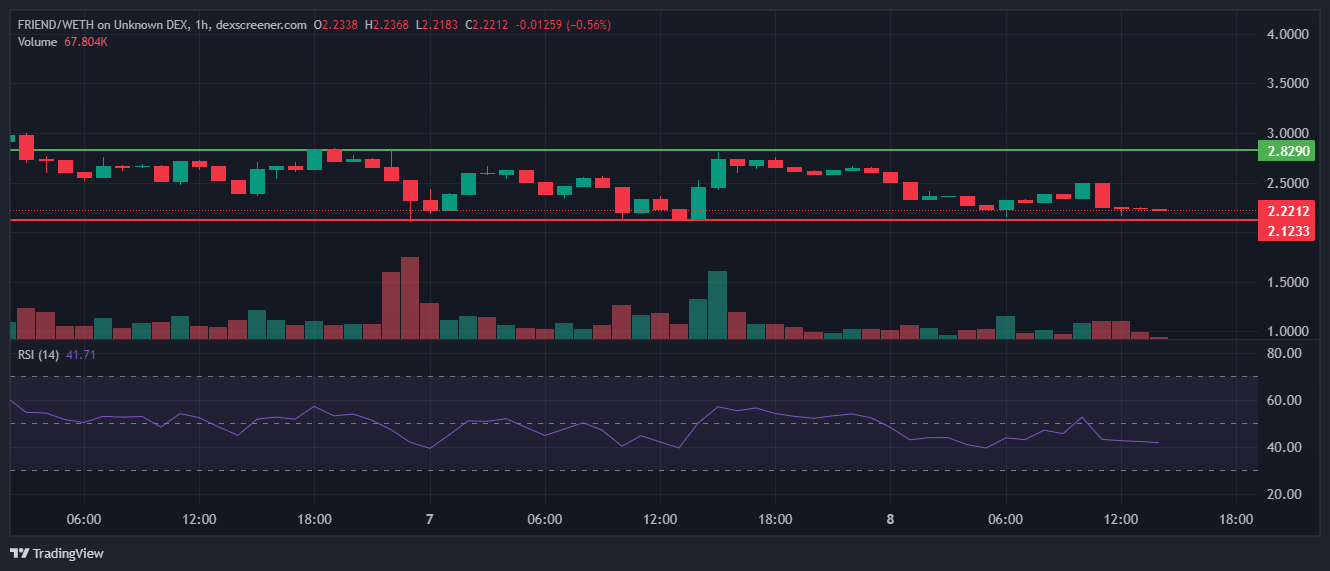
Task: Click the TradingView logo
Action: coord(56,553)
